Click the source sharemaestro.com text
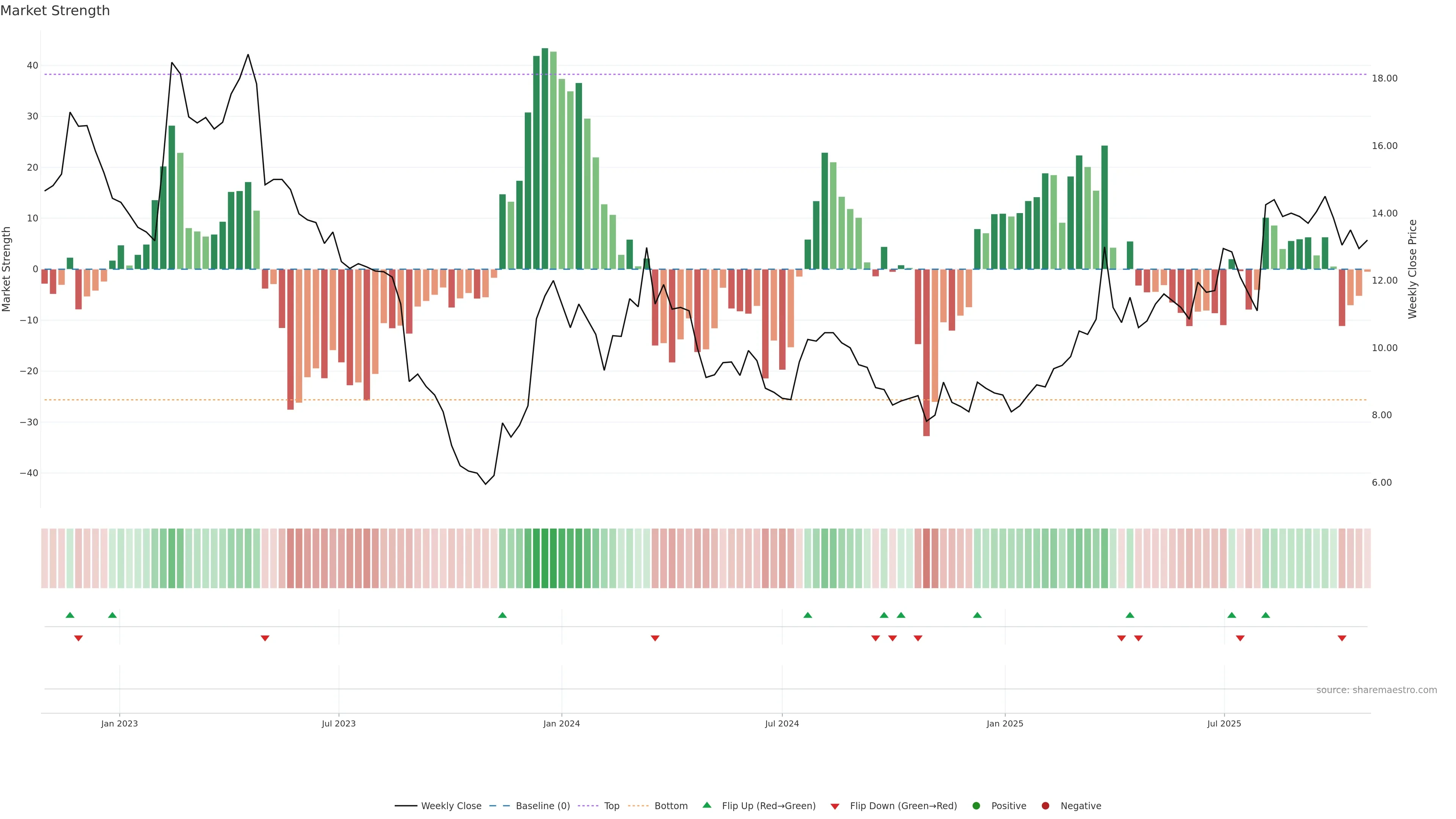The width and height of the screenshot is (1456, 819). (x=1376, y=690)
